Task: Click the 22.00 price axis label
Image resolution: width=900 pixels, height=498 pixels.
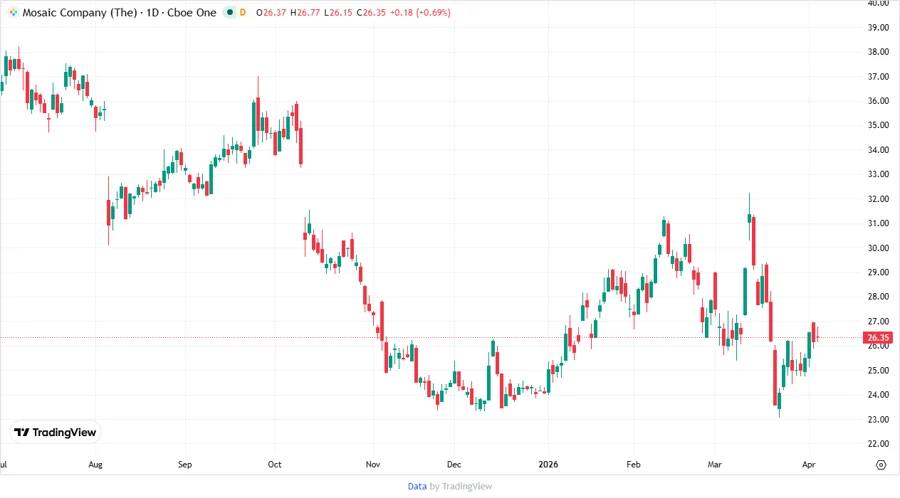Action: pyautogui.click(x=878, y=443)
